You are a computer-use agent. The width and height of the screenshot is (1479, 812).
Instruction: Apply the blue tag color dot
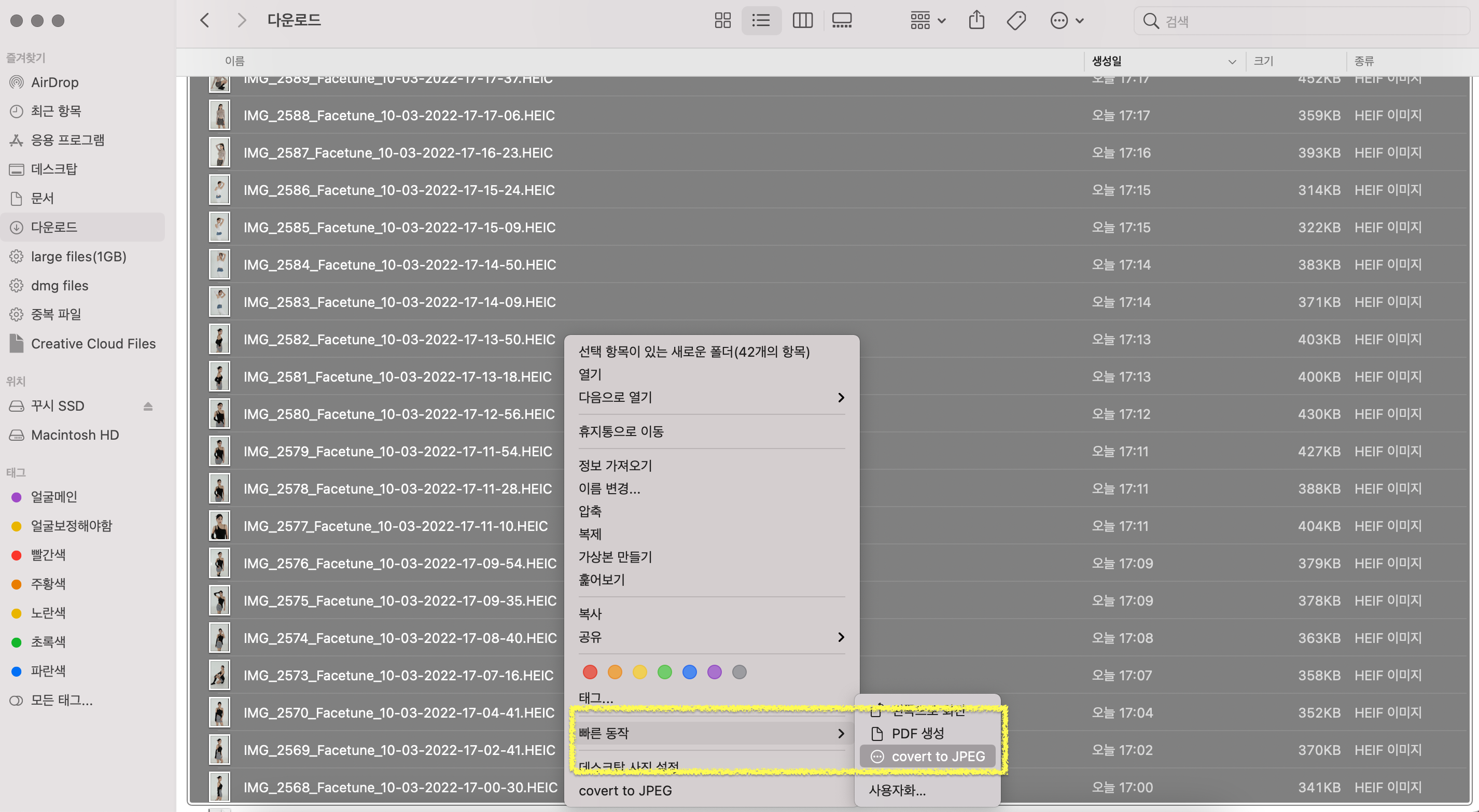(x=689, y=672)
